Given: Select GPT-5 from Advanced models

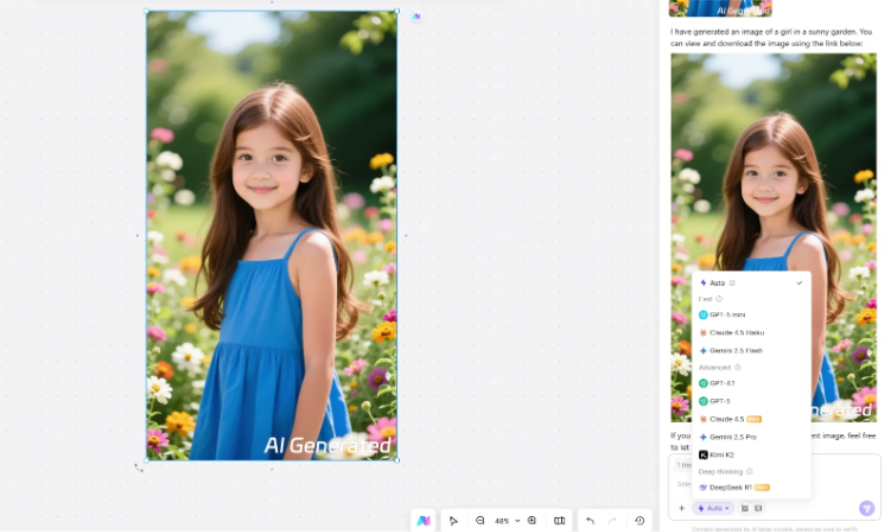Looking at the screenshot, I should pyautogui.click(x=751, y=401).
